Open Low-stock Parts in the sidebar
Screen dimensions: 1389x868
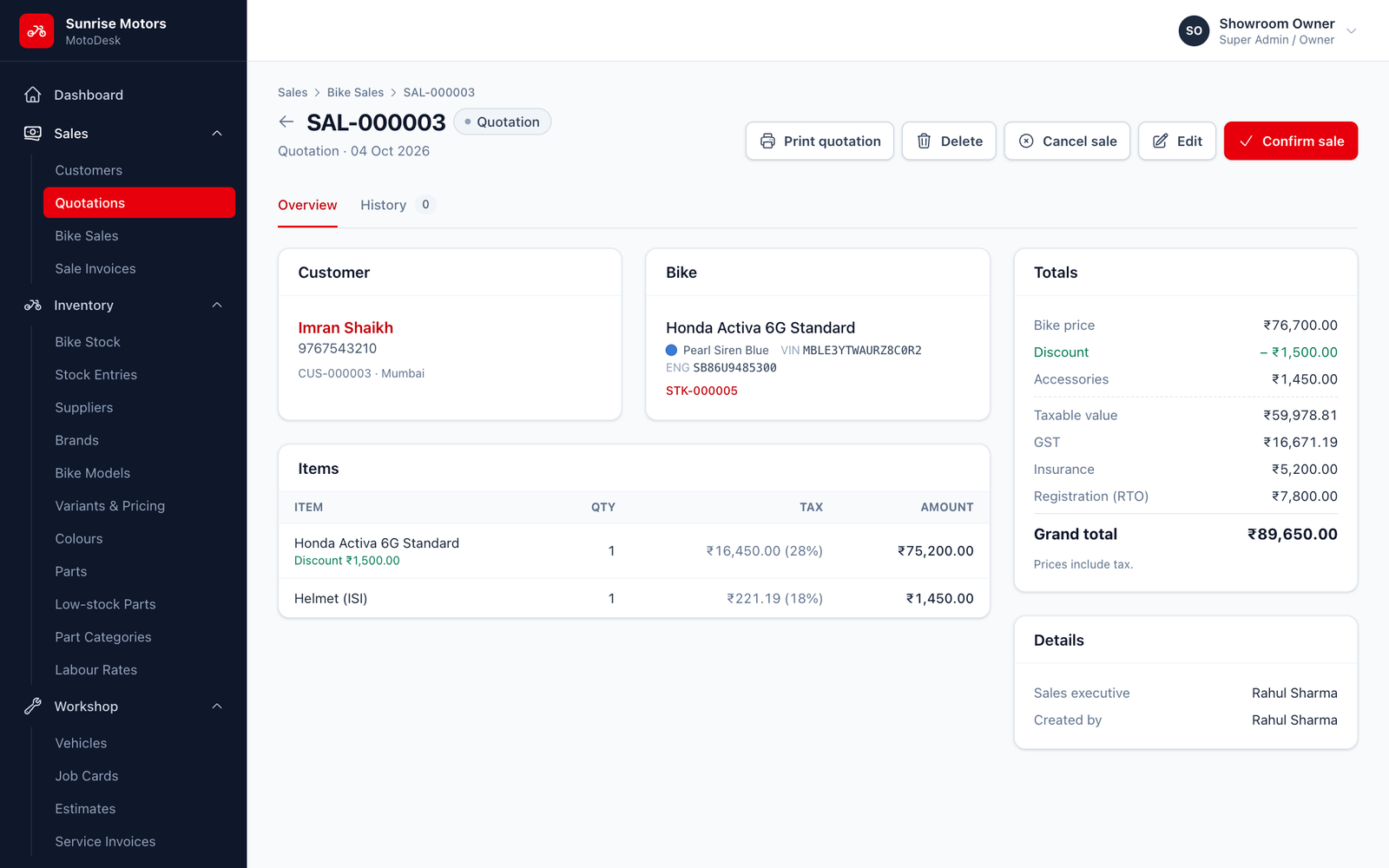(139, 604)
